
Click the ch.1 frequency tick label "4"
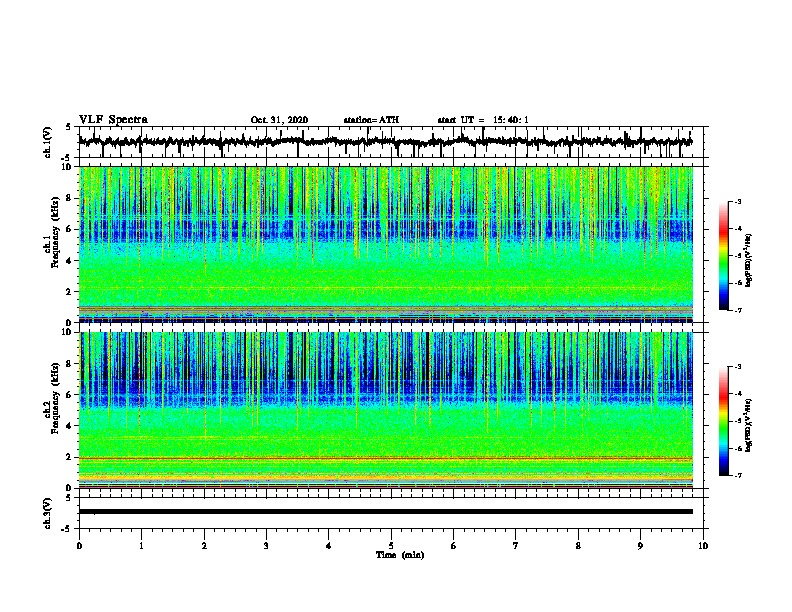pyautogui.click(x=70, y=261)
